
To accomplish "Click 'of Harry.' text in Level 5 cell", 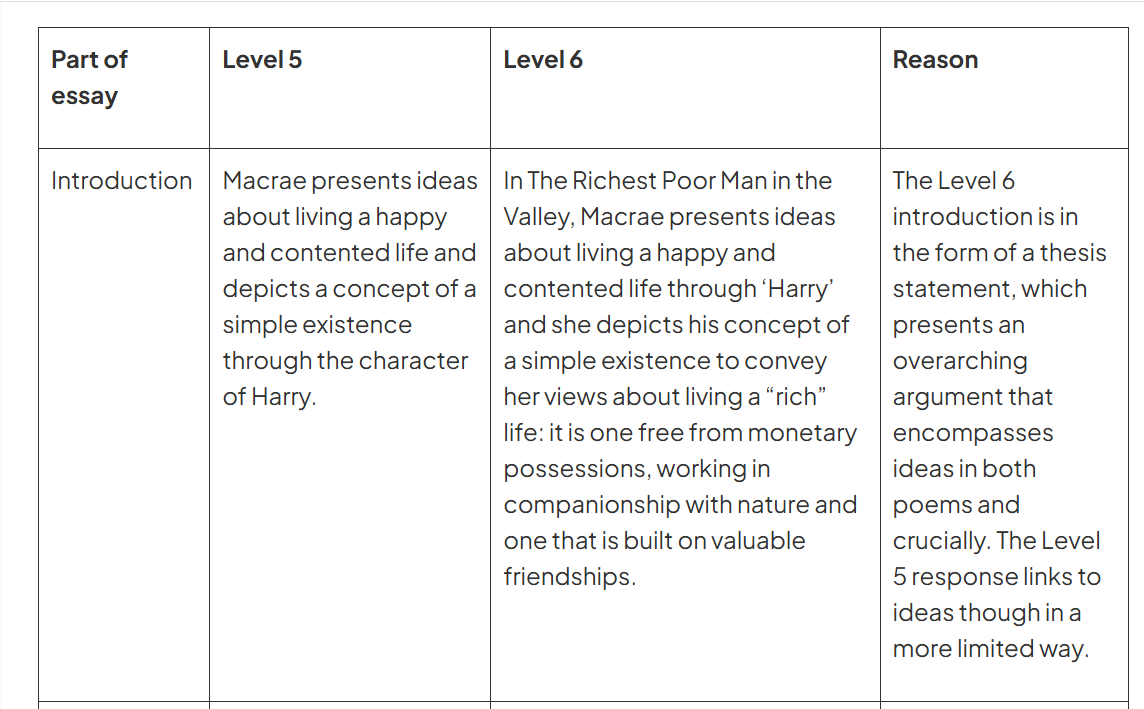I will point(269,397).
